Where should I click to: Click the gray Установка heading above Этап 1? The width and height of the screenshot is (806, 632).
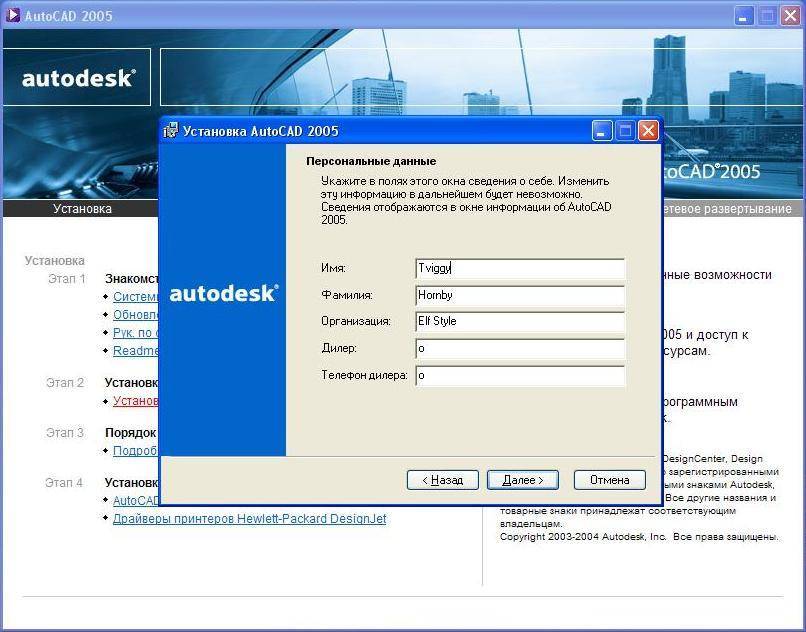(x=54, y=261)
